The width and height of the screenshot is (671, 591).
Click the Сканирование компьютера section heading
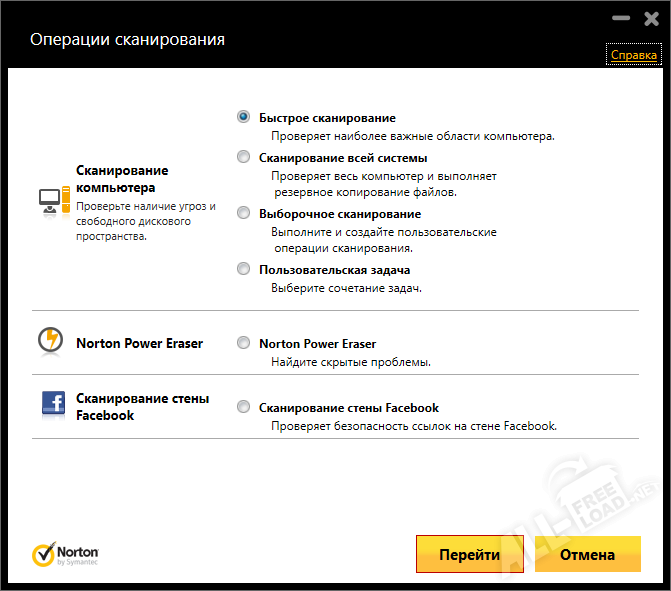(122, 179)
